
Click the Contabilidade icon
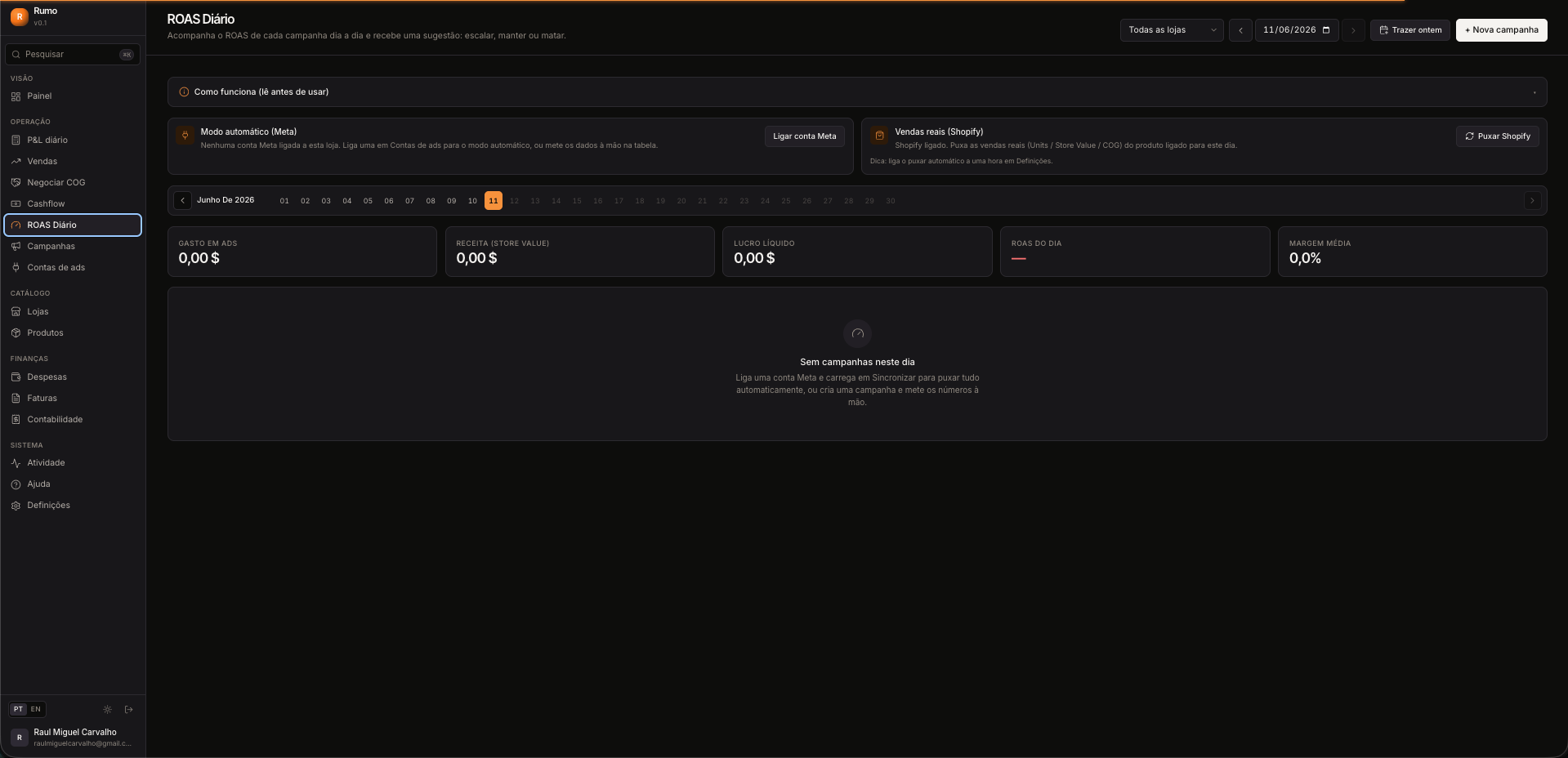coord(16,420)
